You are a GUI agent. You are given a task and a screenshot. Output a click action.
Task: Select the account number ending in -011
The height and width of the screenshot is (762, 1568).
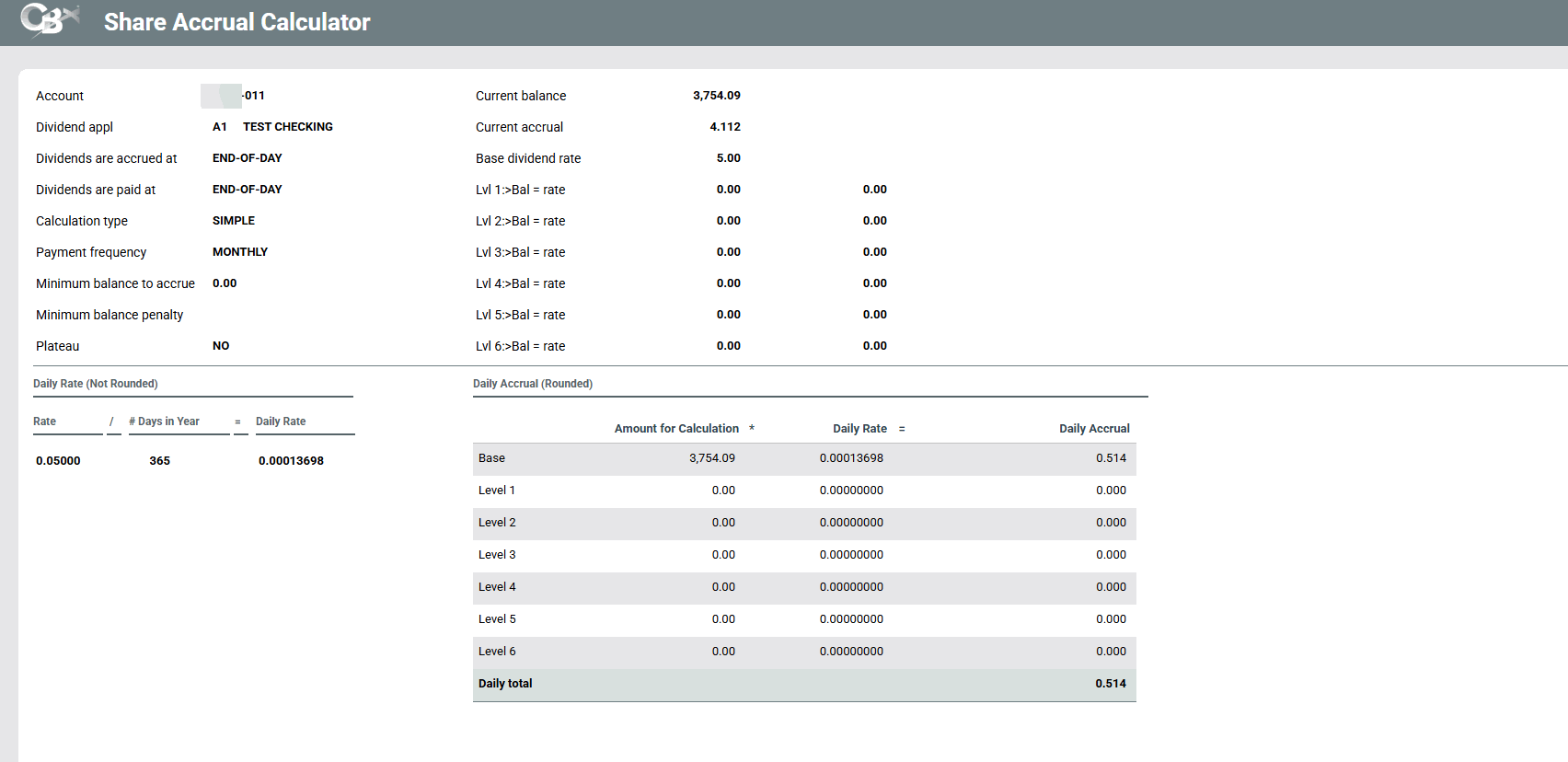[253, 96]
